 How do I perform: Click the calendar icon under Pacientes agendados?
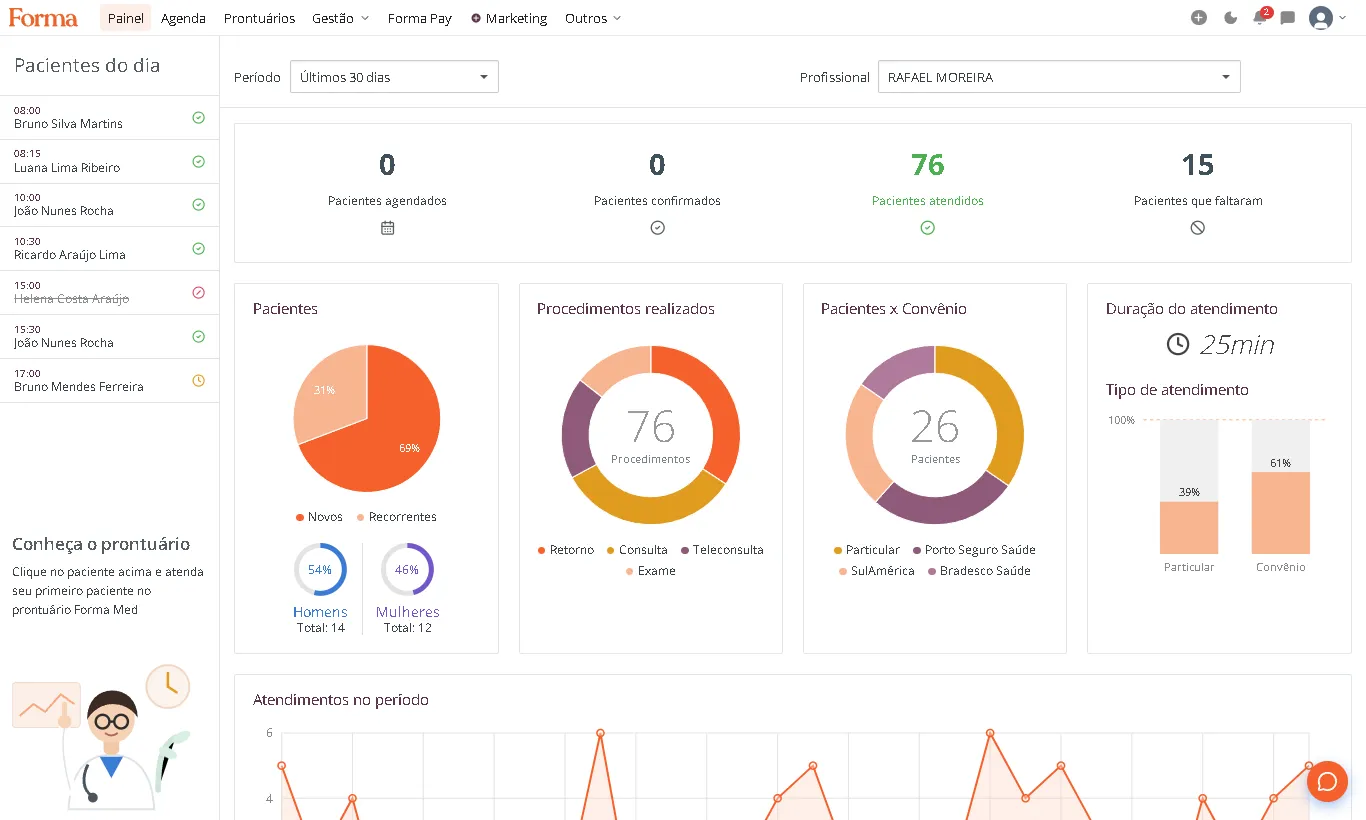(388, 228)
